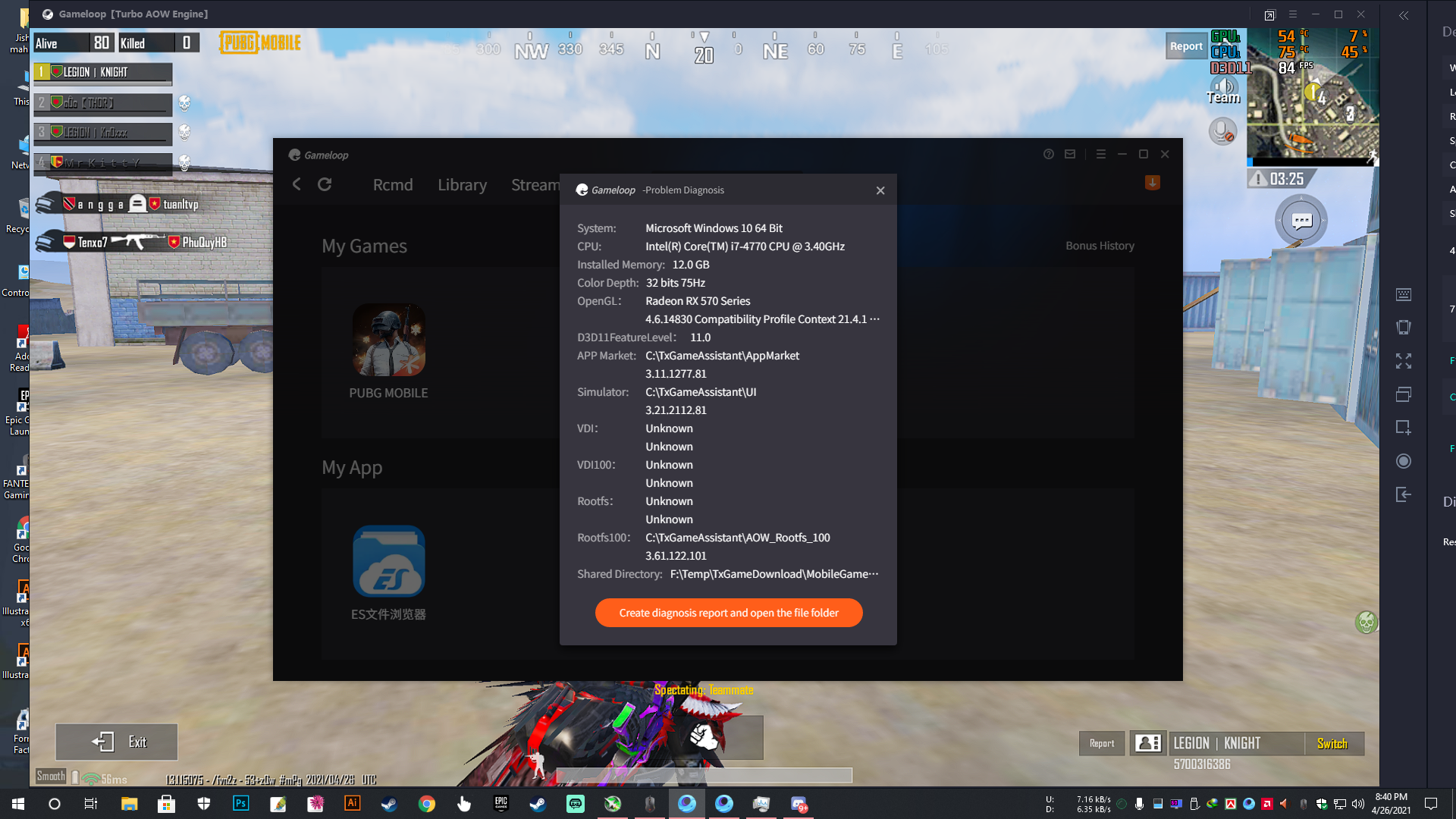This screenshot has width=1456, height=819.
Task: Switch to the Rcmd tab
Action: (x=393, y=185)
